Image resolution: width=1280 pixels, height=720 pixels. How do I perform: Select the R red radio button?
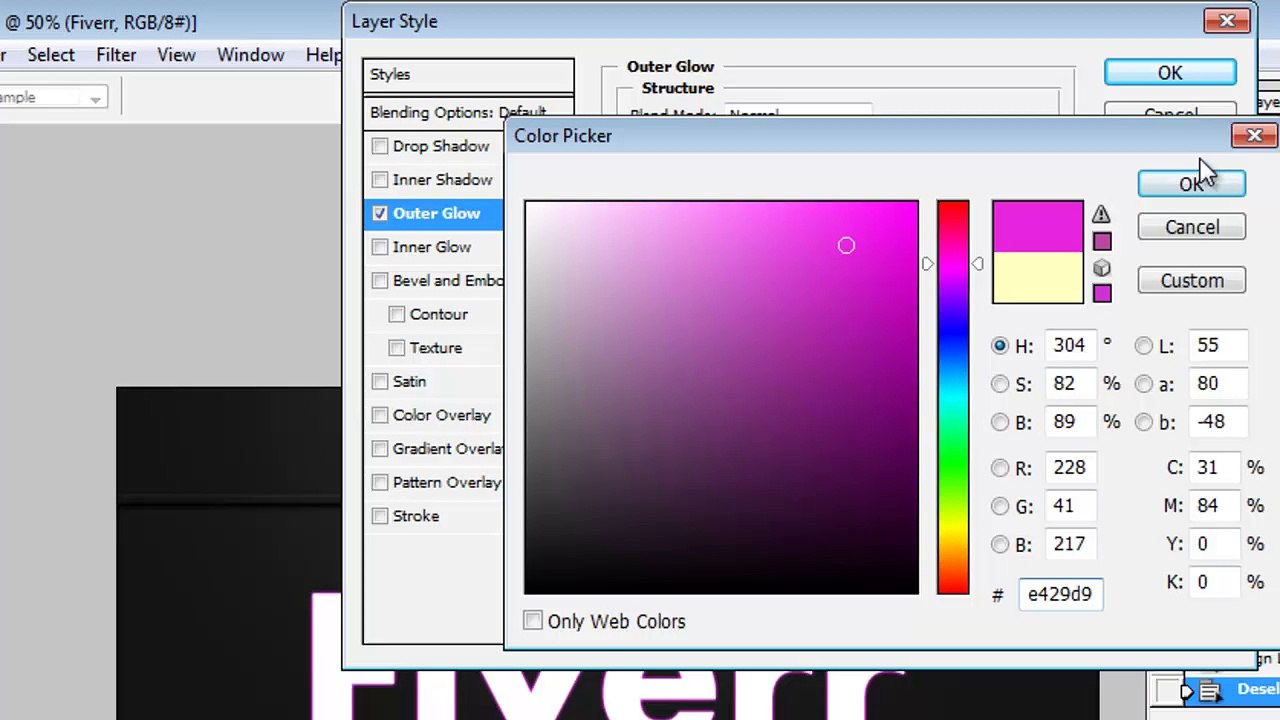coord(1000,468)
